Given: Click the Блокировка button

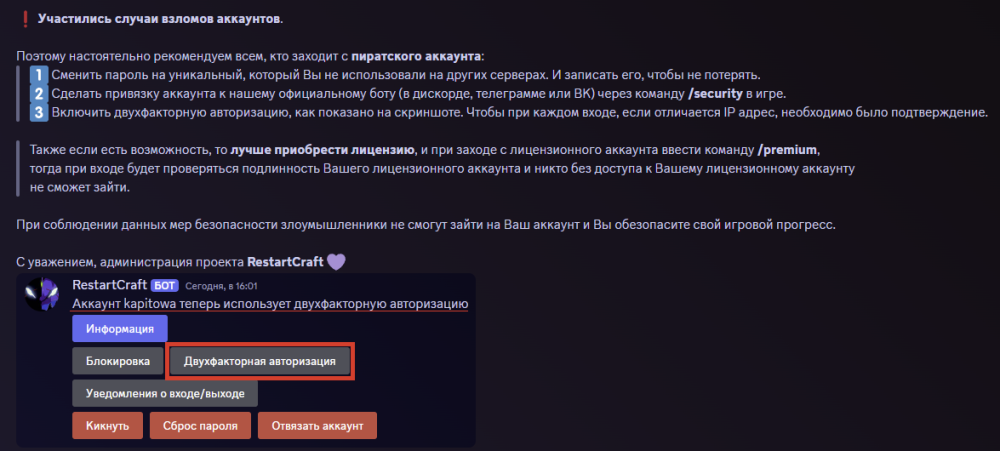Looking at the screenshot, I should (x=118, y=361).
